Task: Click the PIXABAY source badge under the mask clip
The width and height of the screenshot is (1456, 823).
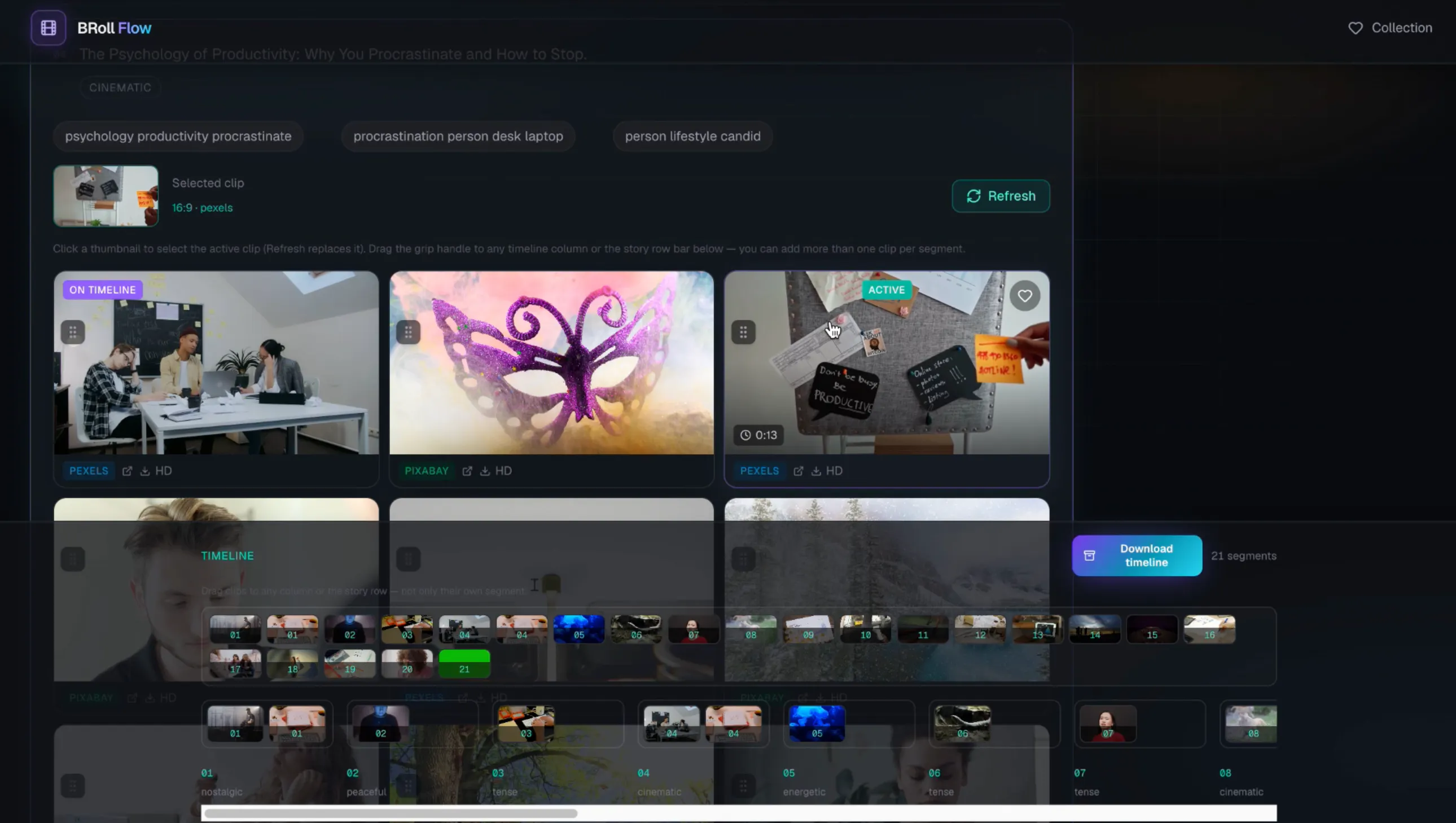Action: click(427, 471)
